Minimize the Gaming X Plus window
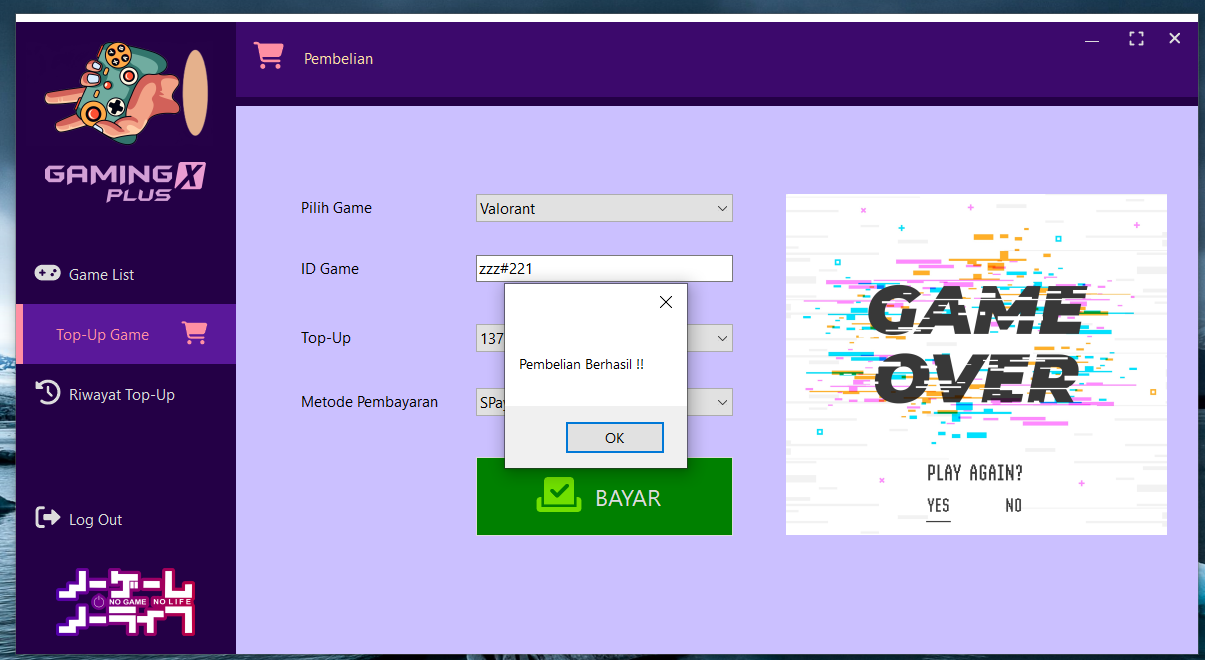 pyautogui.click(x=1092, y=40)
